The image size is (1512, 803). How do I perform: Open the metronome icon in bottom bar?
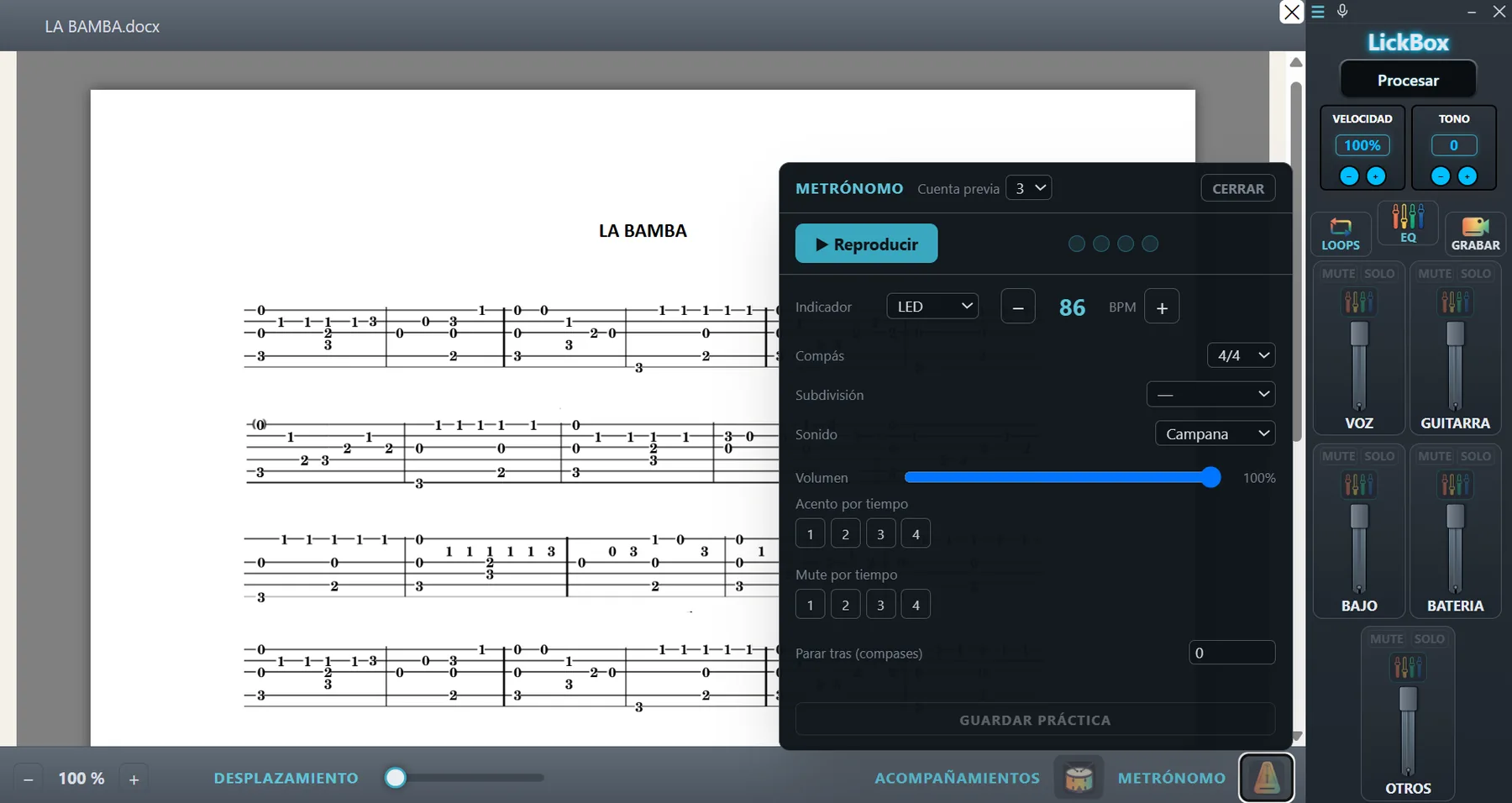tap(1266, 778)
